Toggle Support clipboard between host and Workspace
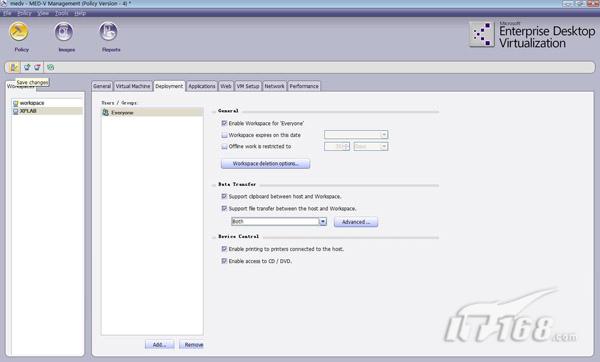 (x=224, y=196)
